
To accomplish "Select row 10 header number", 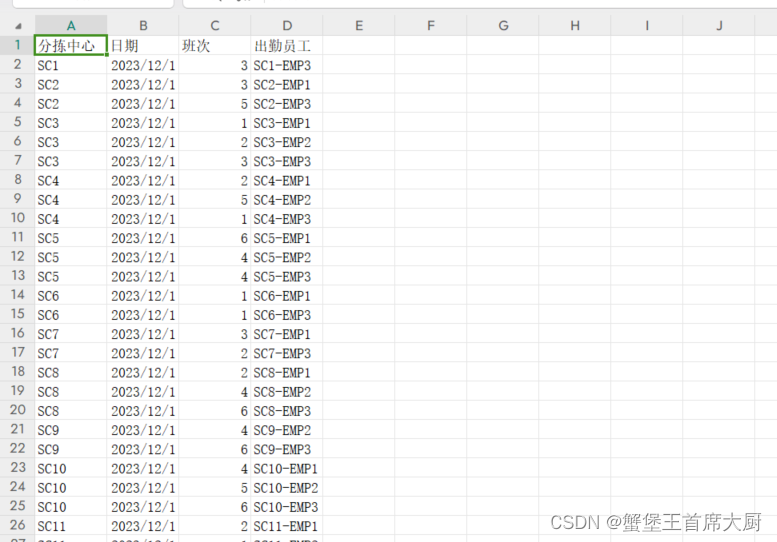I will coord(17,218).
